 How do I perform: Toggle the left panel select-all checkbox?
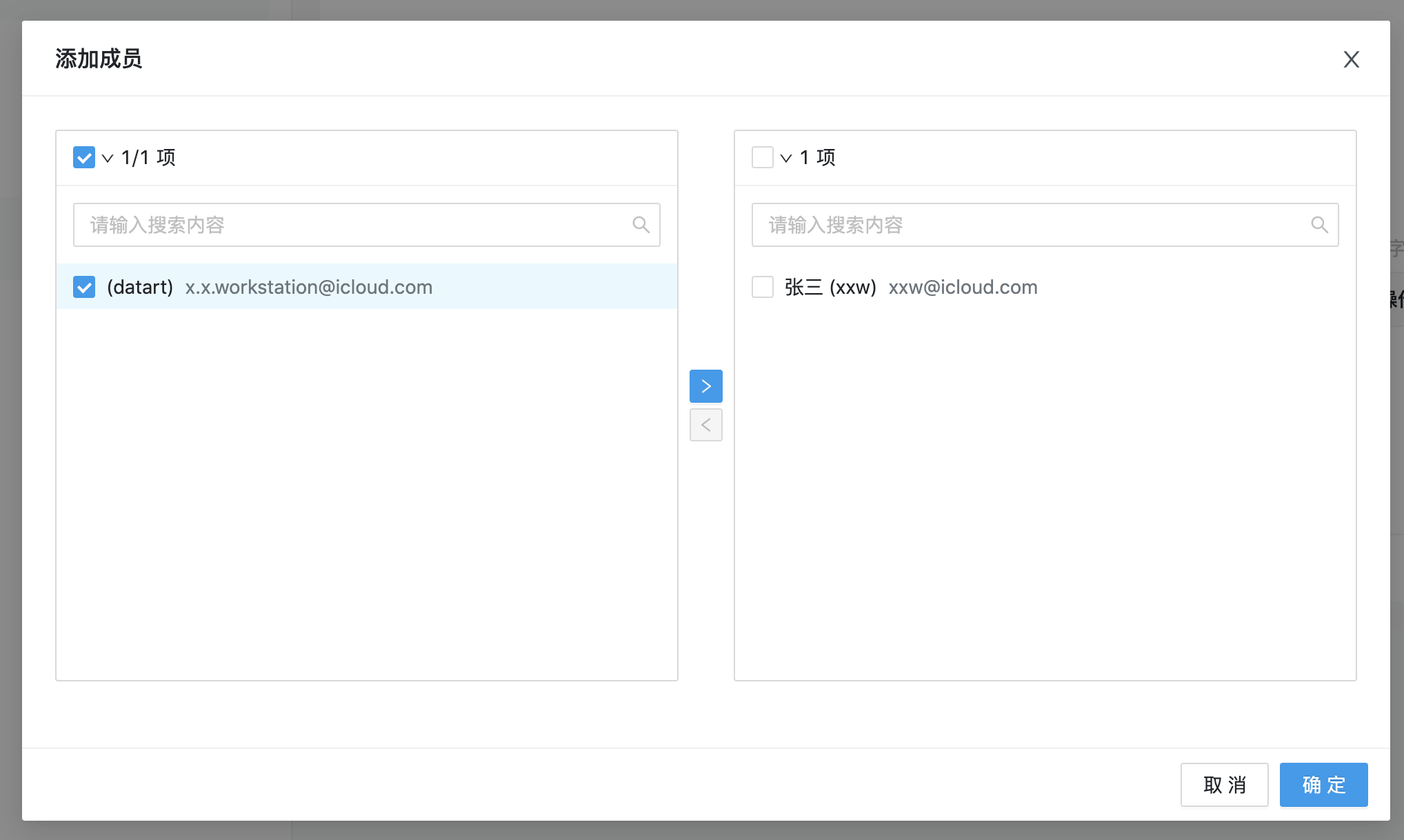(84, 157)
